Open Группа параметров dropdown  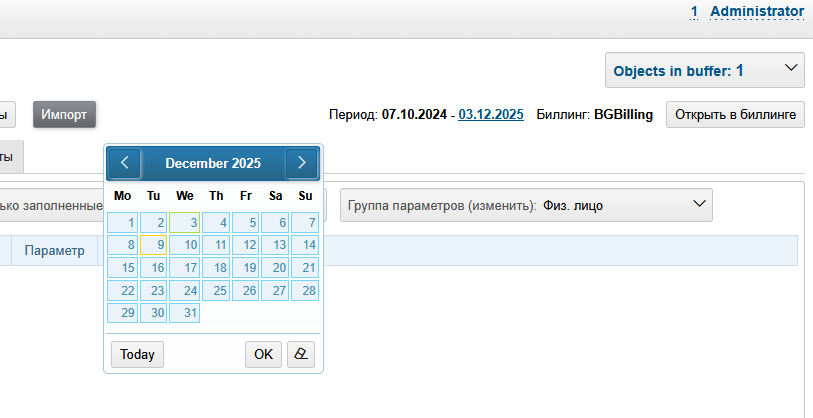(x=526, y=206)
